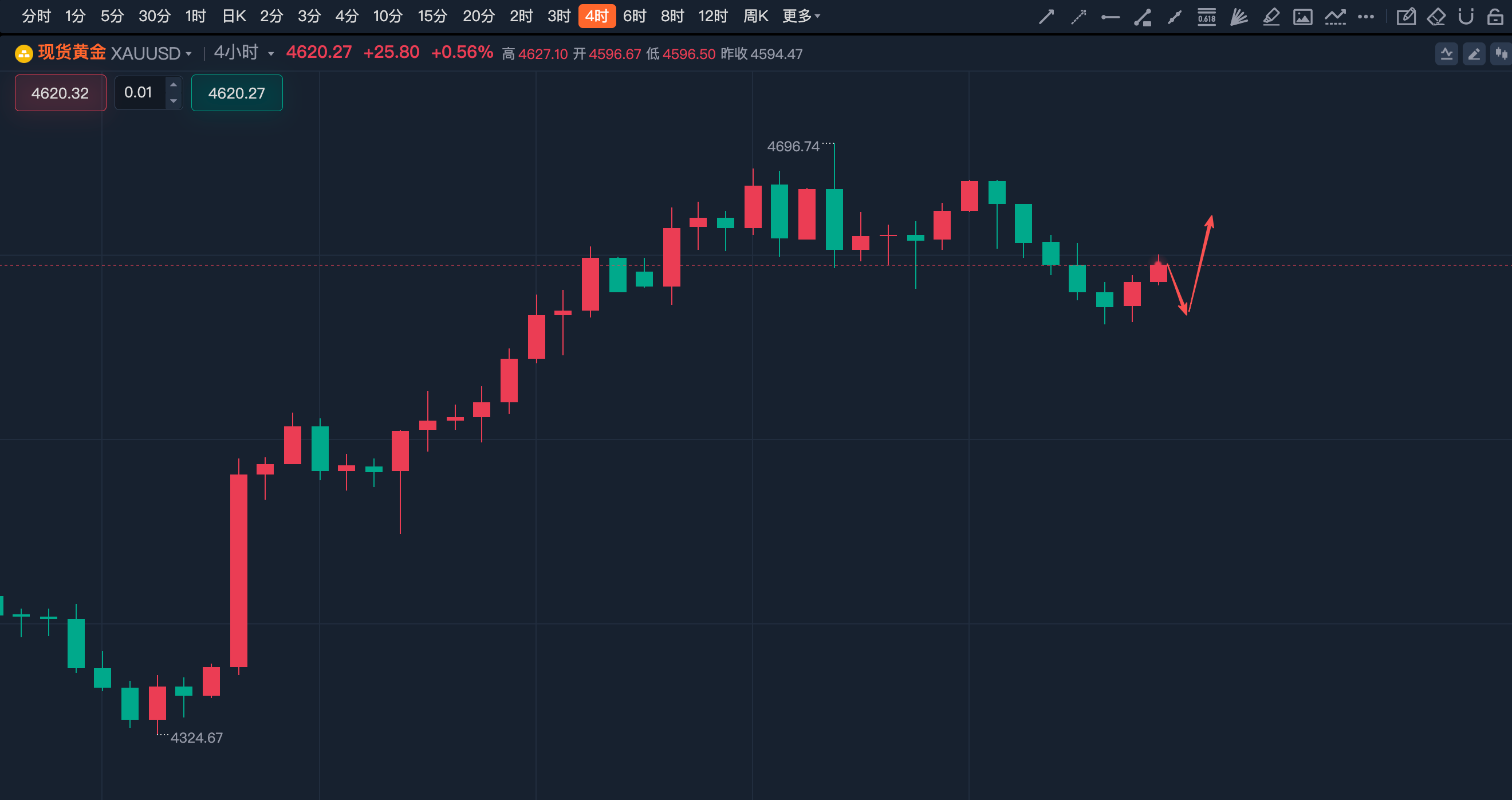Viewport: 1512px width, 800px height.
Task: Open the 4小时 period dropdown
Action: click(x=243, y=53)
